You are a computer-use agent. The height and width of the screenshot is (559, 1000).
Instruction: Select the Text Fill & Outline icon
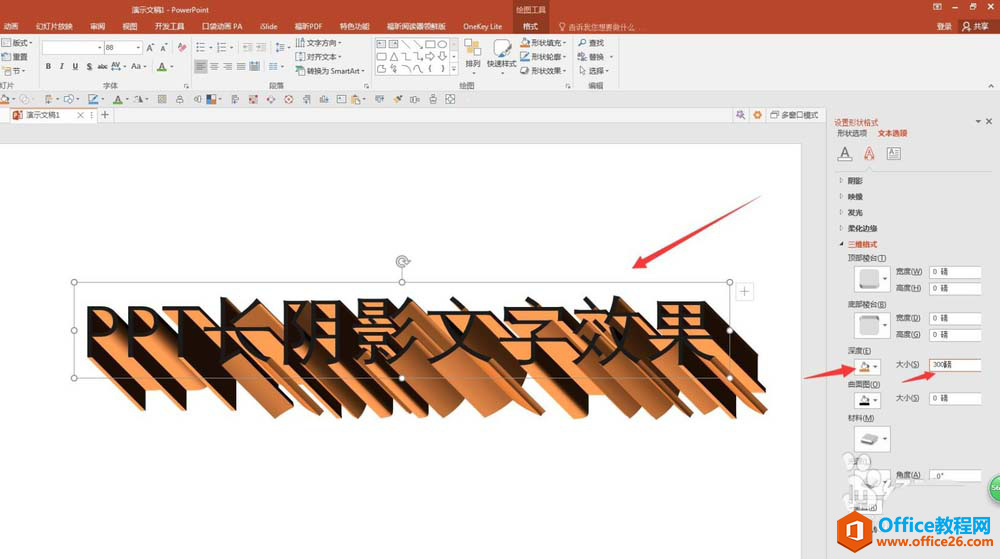tap(845, 154)
